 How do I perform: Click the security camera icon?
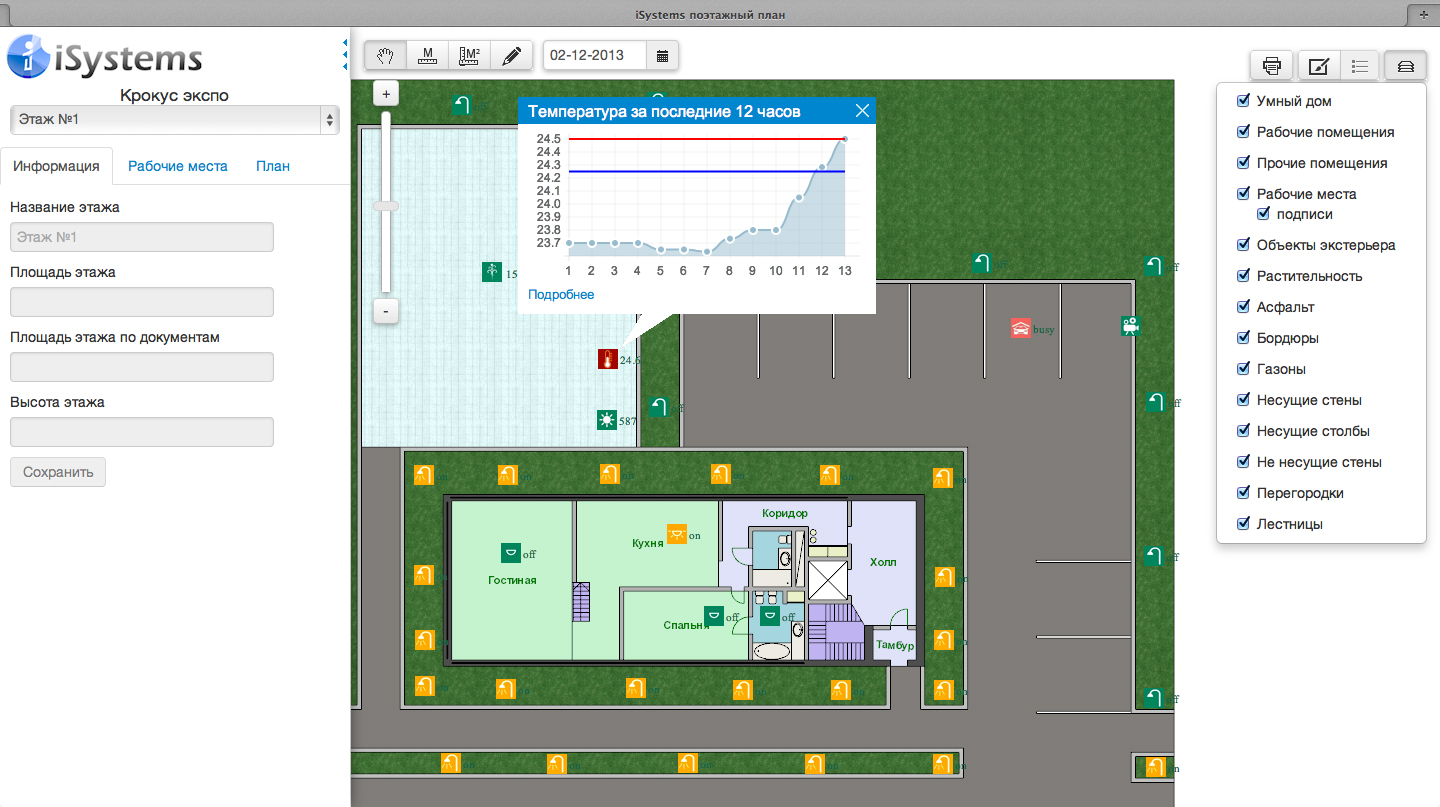tap(1130, 325)
